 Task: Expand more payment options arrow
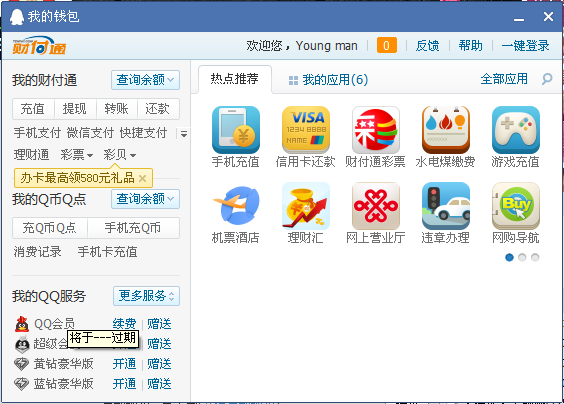tap(184, 134)
